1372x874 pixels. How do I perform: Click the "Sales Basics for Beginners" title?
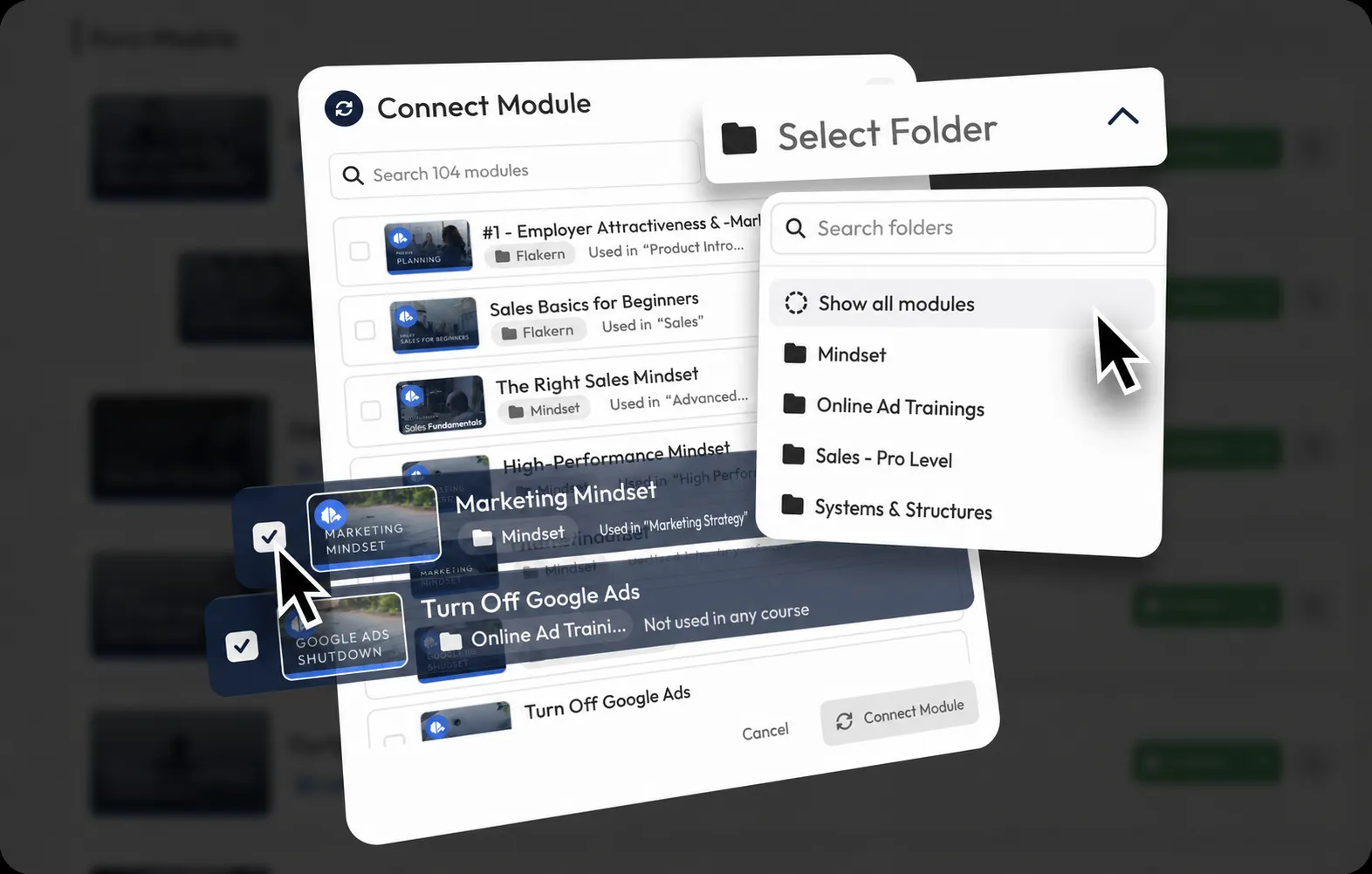tap(594, 304)
